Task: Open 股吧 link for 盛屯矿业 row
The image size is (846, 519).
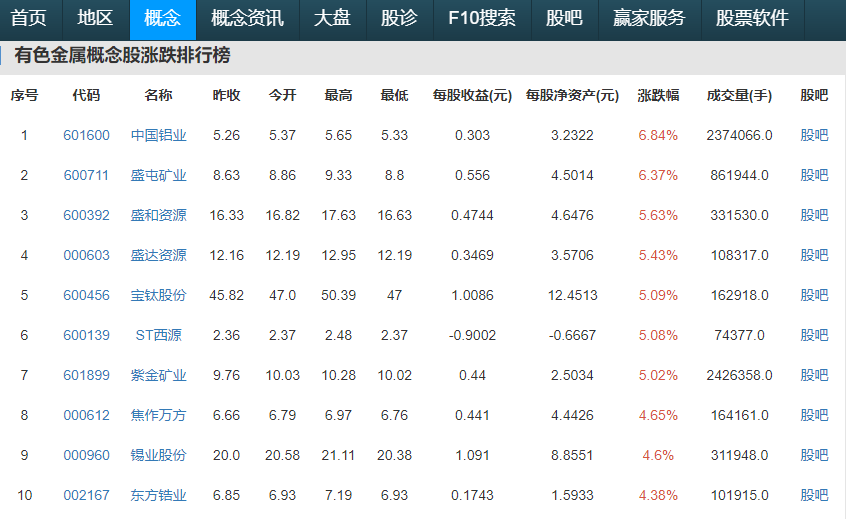Action: click(x=814, y=175)
